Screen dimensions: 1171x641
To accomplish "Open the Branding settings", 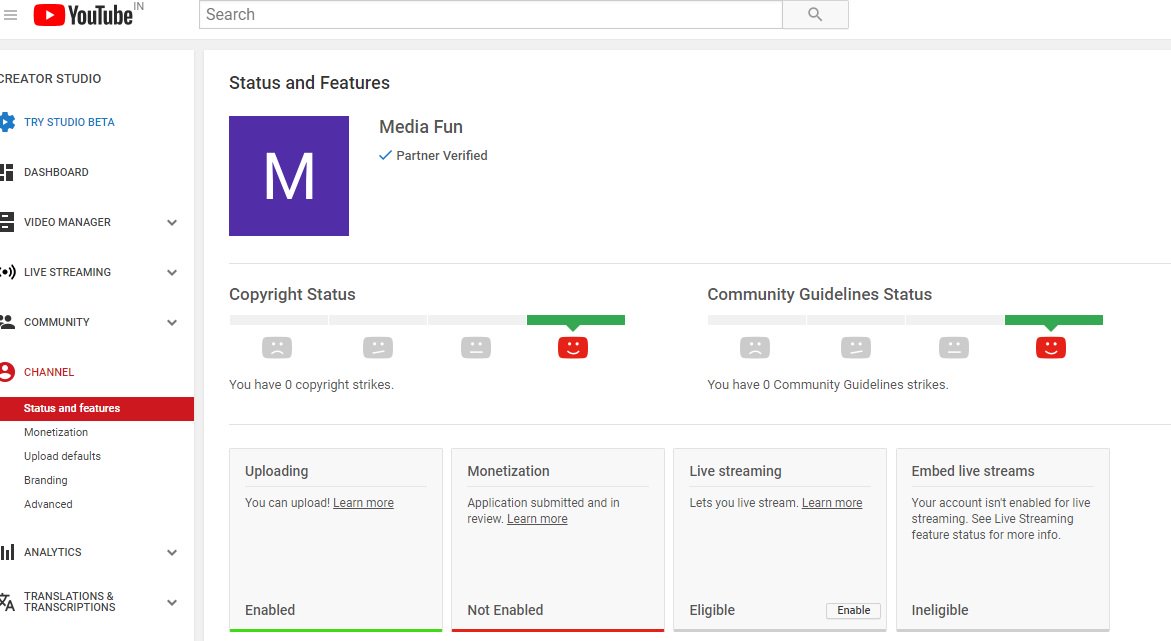I will coord(46,480).
